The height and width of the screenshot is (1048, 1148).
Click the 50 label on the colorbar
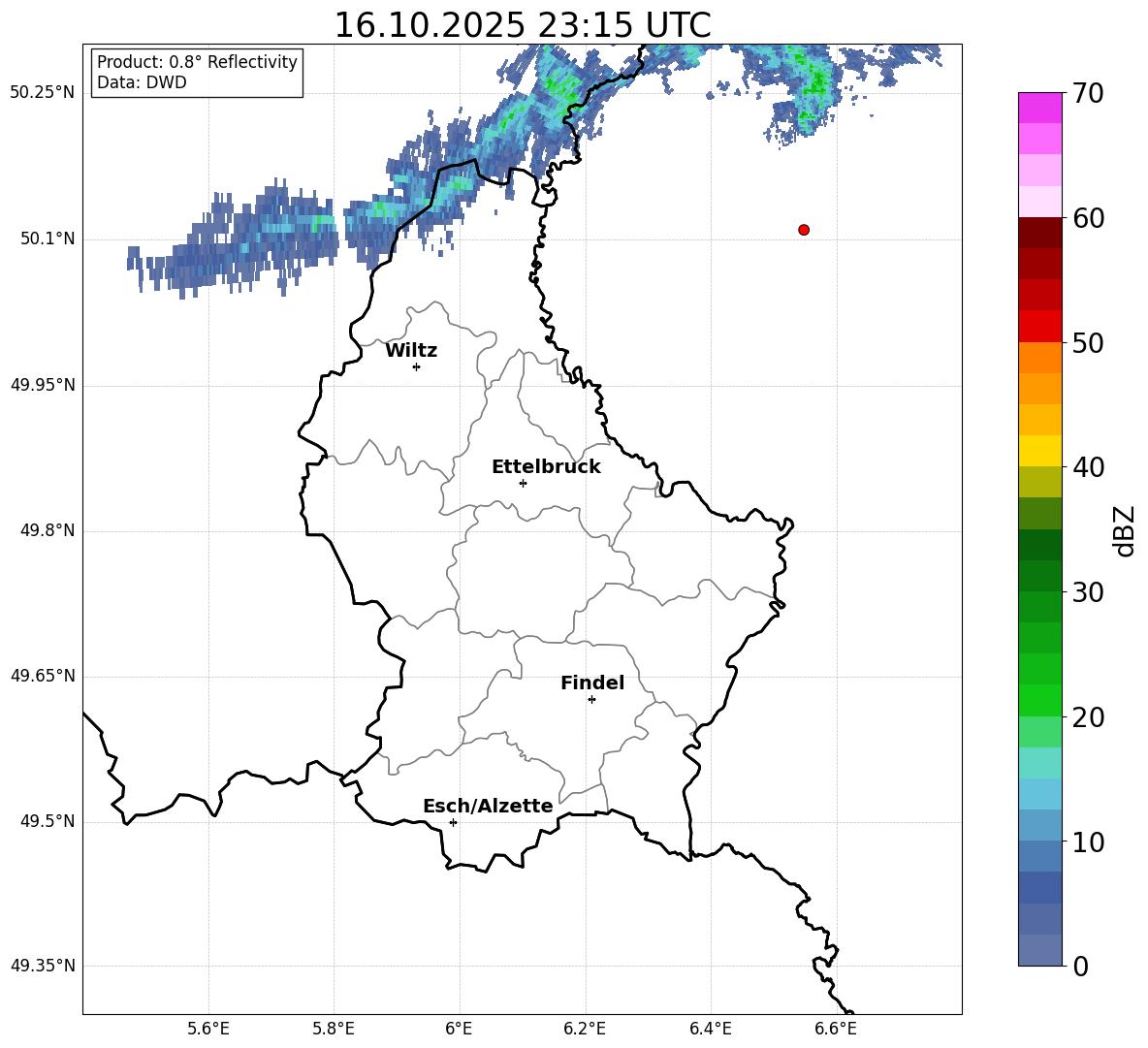click(x=1089, y=343)
